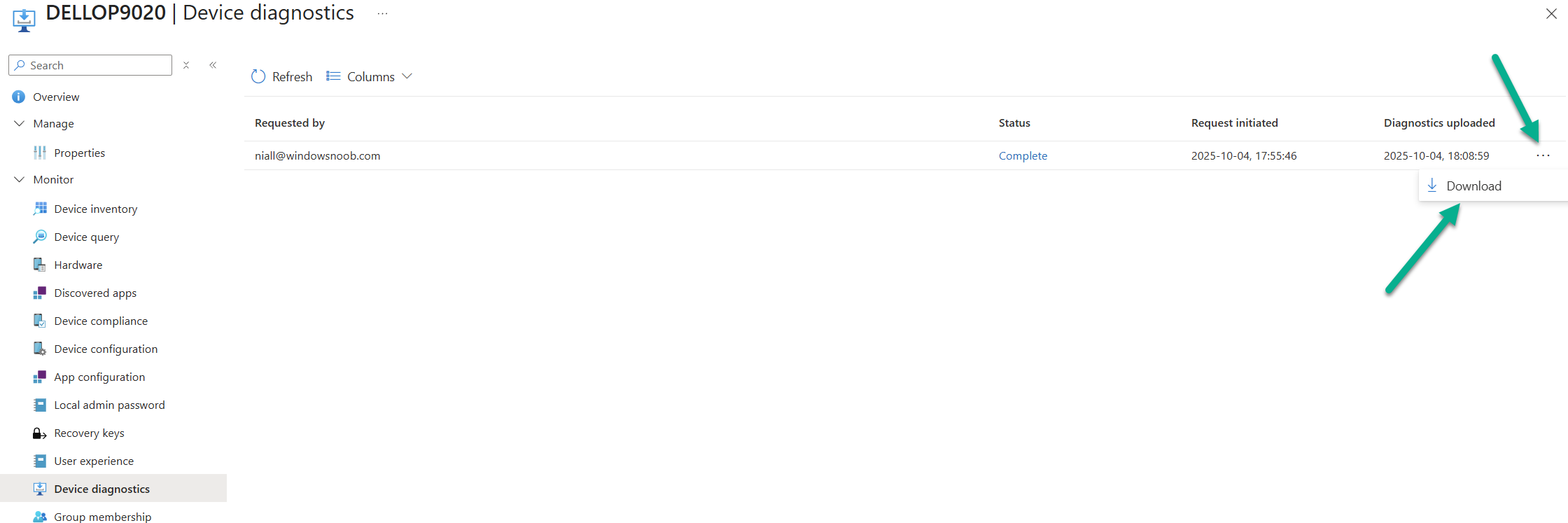The height and width of the screenshot is (523, 1568).
Task: Click the Local admin password icon
Action: click(40, 405)
